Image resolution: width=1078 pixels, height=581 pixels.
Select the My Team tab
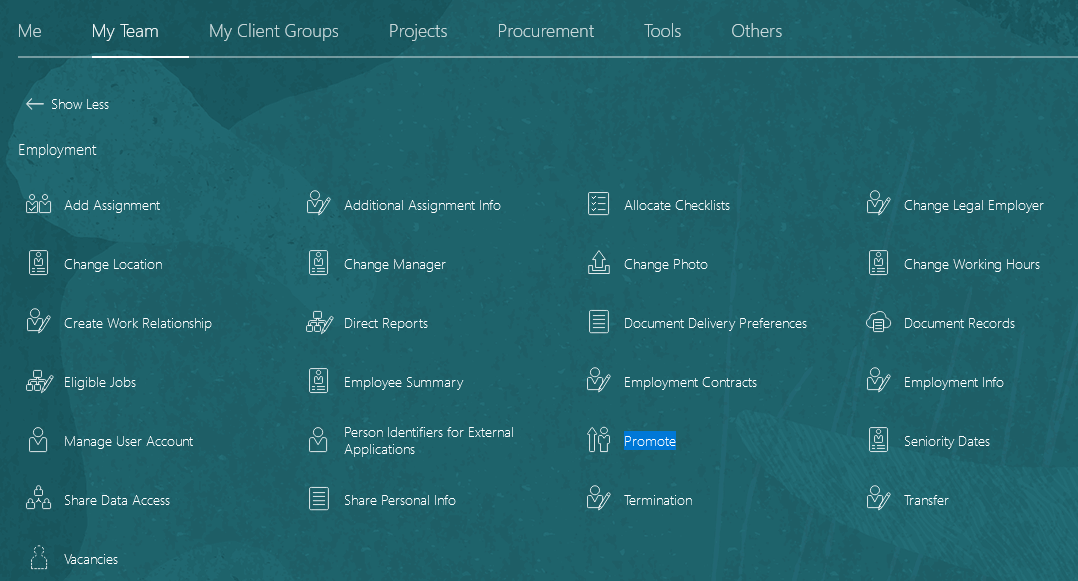point(125,31)
